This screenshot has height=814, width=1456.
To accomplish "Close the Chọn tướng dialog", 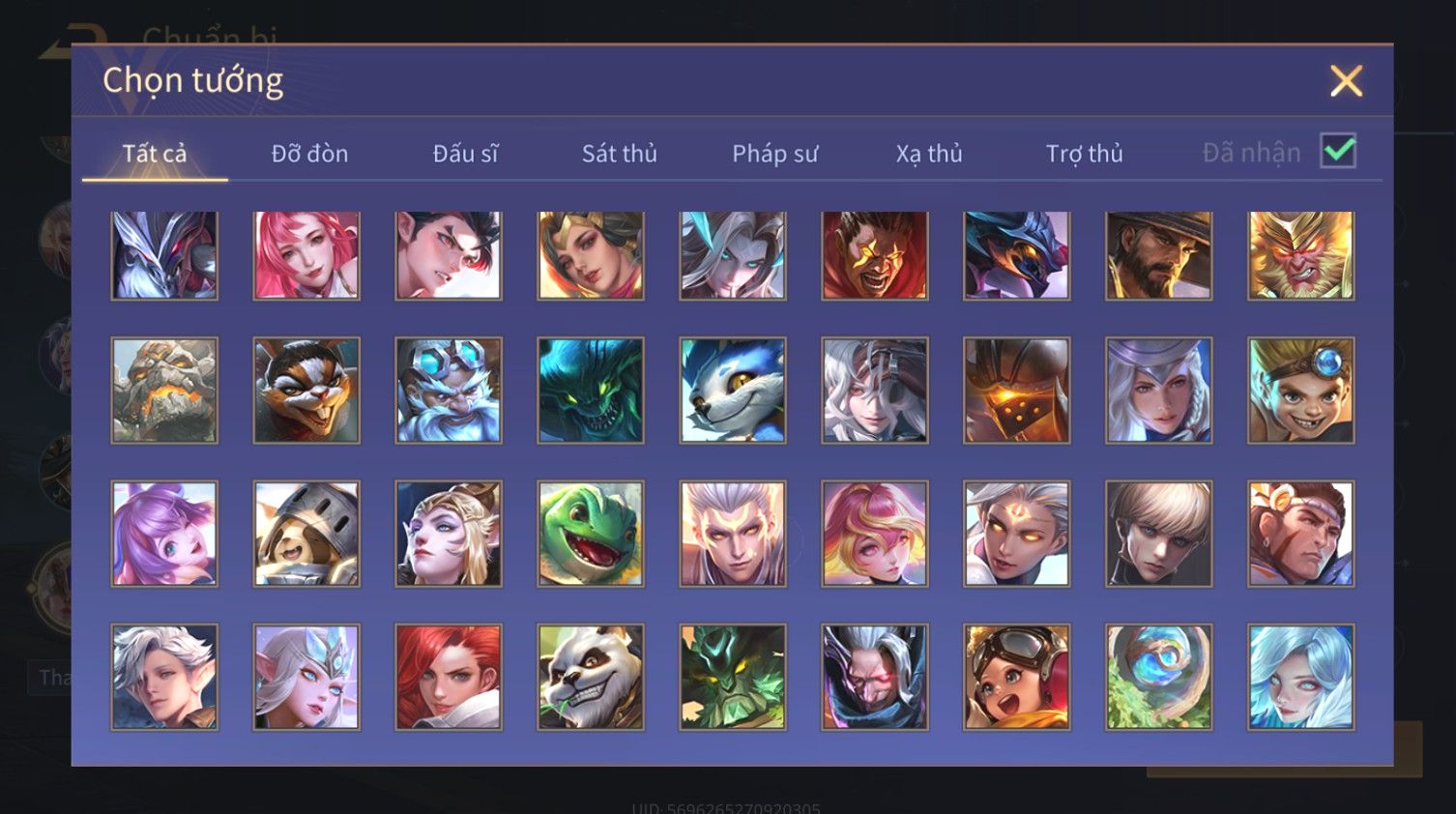I will [x=1346, y=81].
